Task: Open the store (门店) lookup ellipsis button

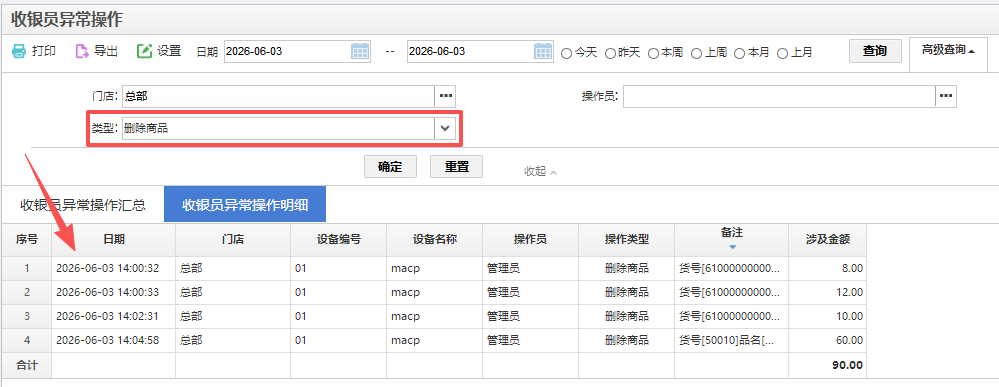Action: pos(445,96)
